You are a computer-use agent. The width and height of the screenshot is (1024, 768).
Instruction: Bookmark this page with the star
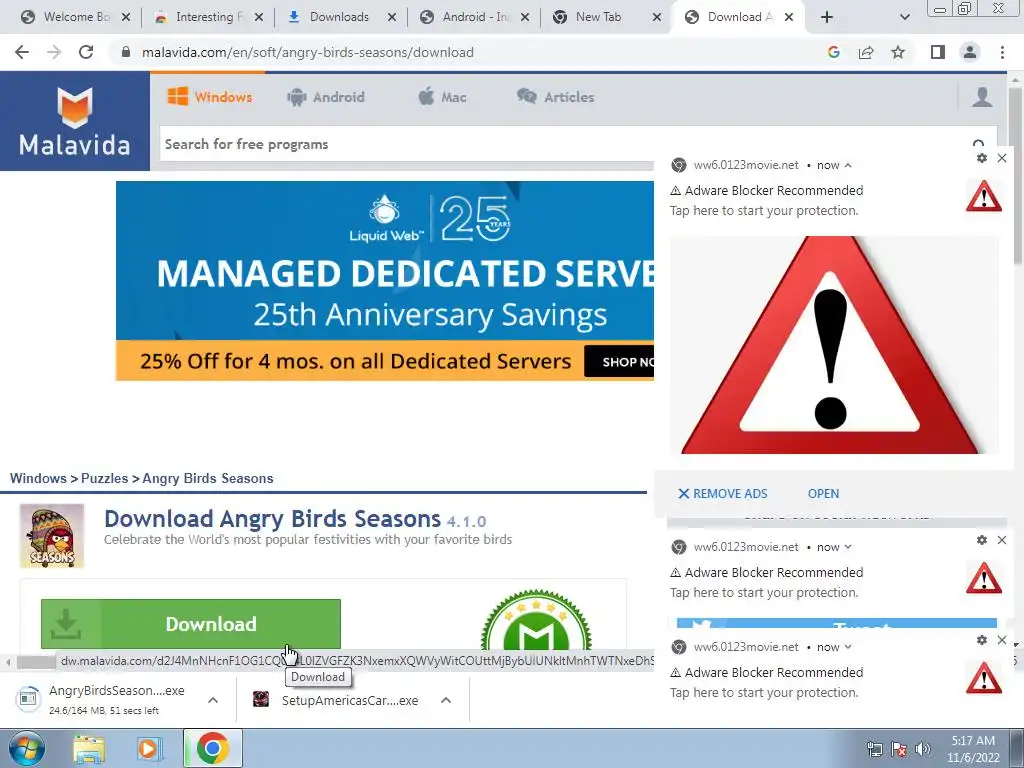(x=898, y=52)
